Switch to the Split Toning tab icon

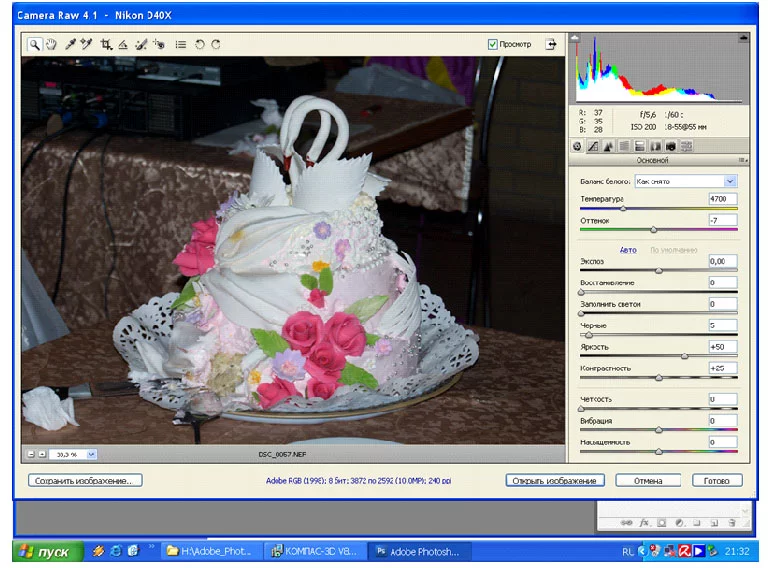point(639,146)
